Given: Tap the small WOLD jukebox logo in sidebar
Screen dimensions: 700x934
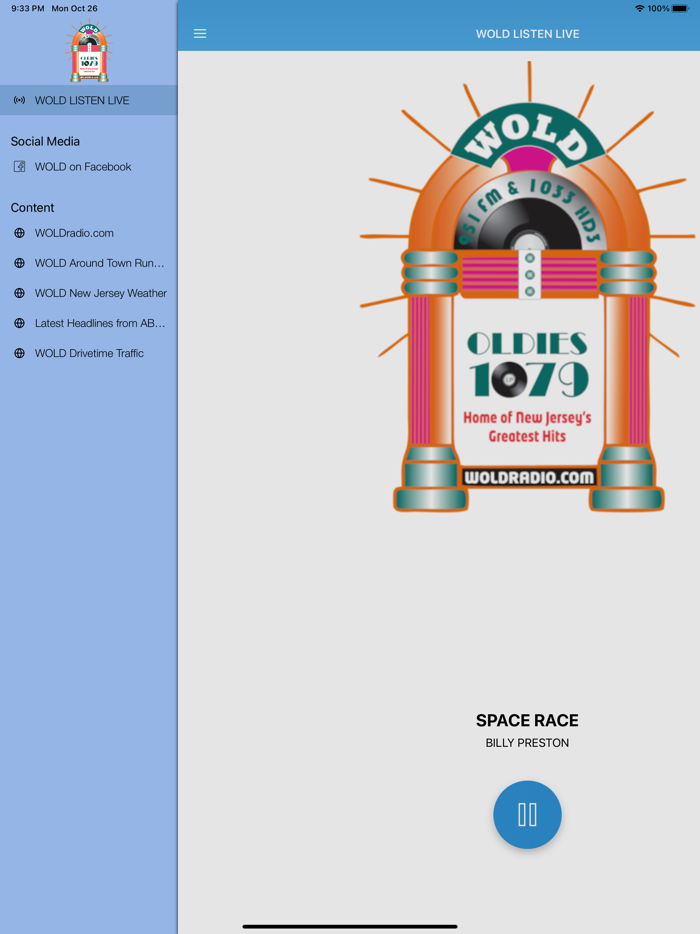Looking at the screenshot, I should [x=89, y=52].
